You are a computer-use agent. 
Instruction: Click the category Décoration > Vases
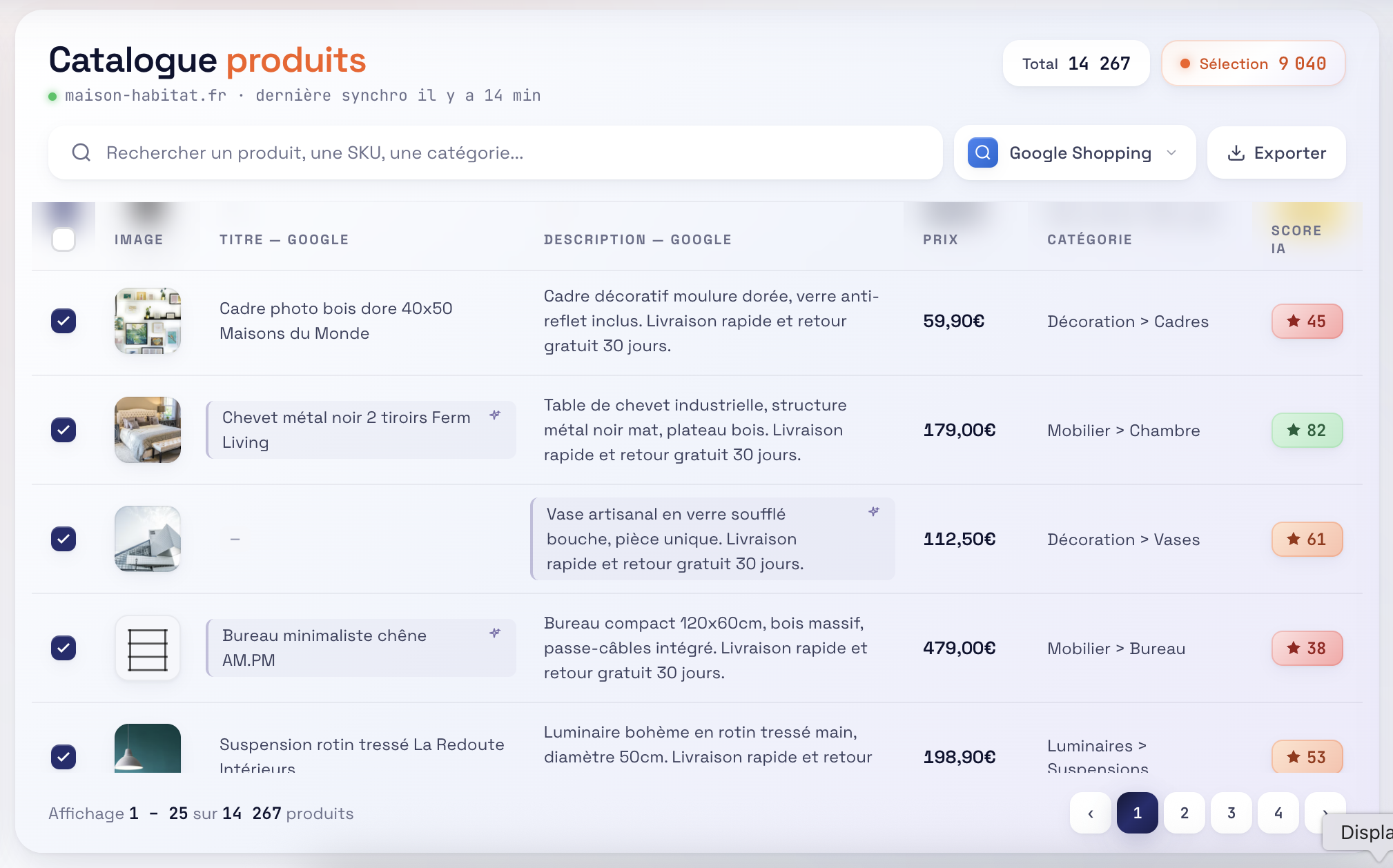(x=1124, y=540)
